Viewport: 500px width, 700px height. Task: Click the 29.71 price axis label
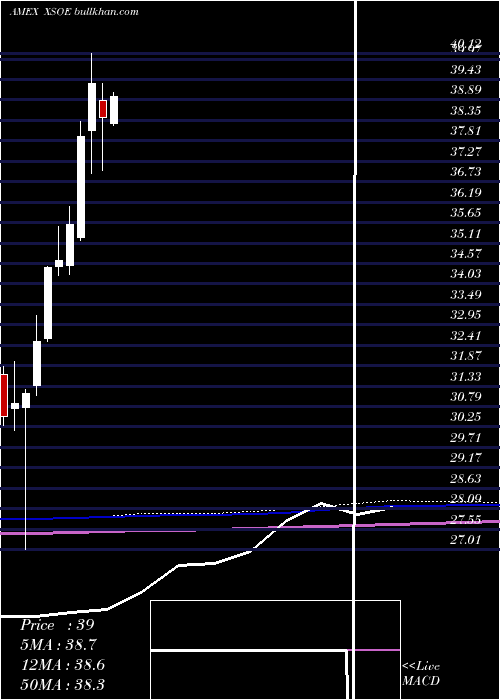point(466,438)
